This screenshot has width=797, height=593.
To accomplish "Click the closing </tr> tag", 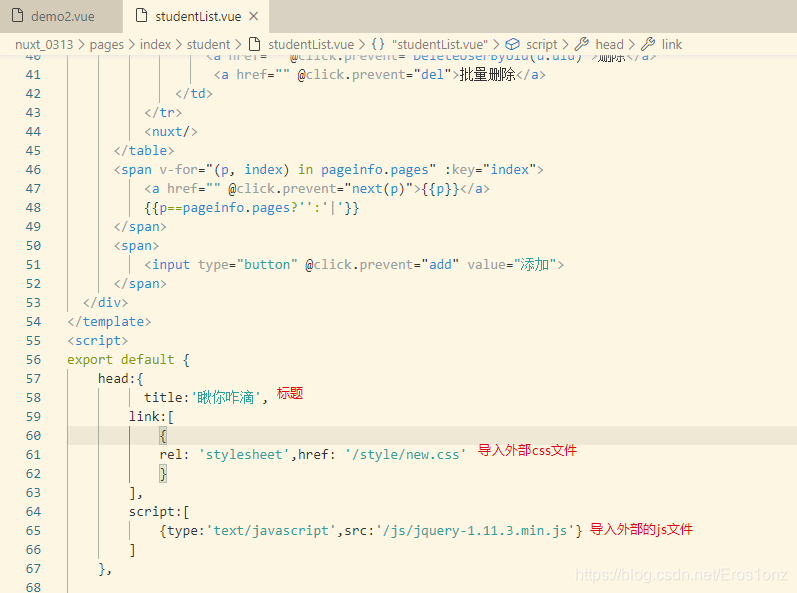I will point(163,112).
